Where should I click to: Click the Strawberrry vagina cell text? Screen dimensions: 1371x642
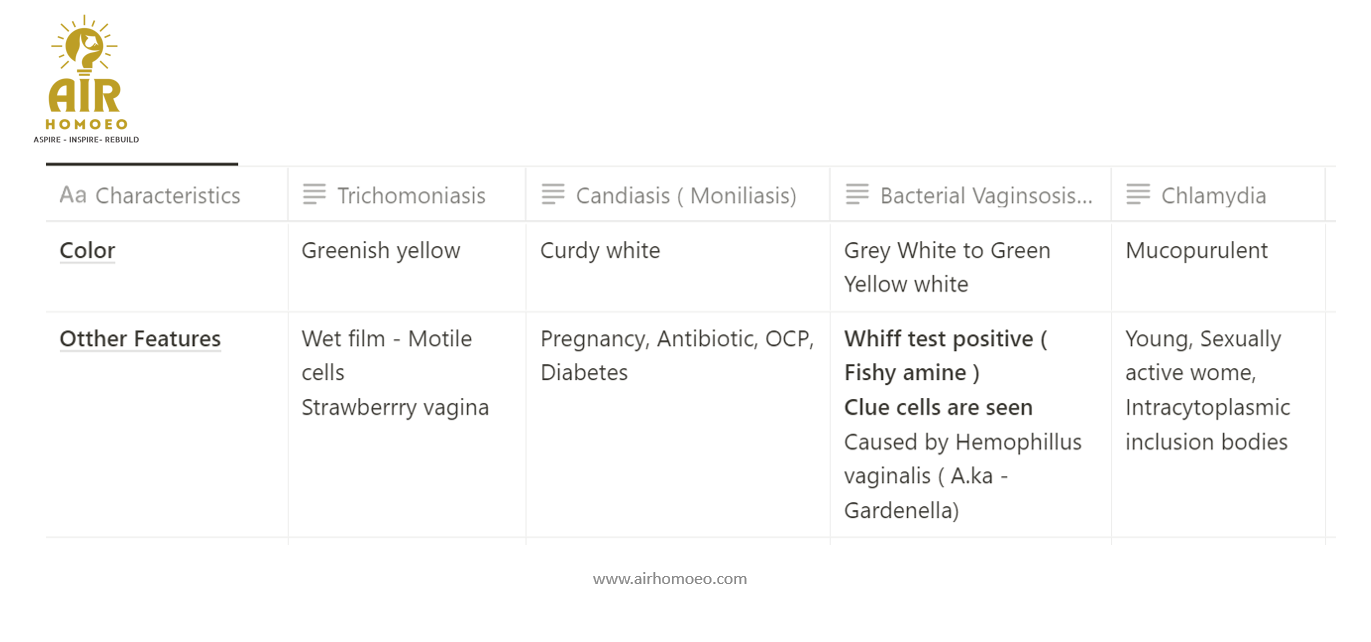point(395,407)
